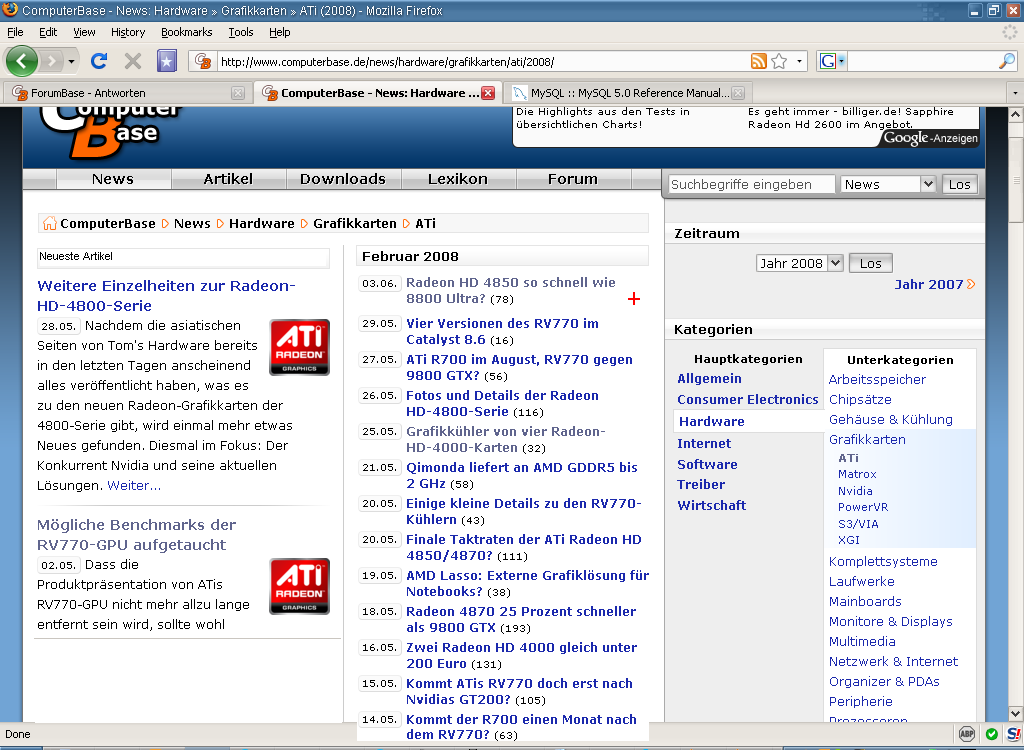The image size is (1024, 750).
Task: Focus the Google search box
Action: 921,61
